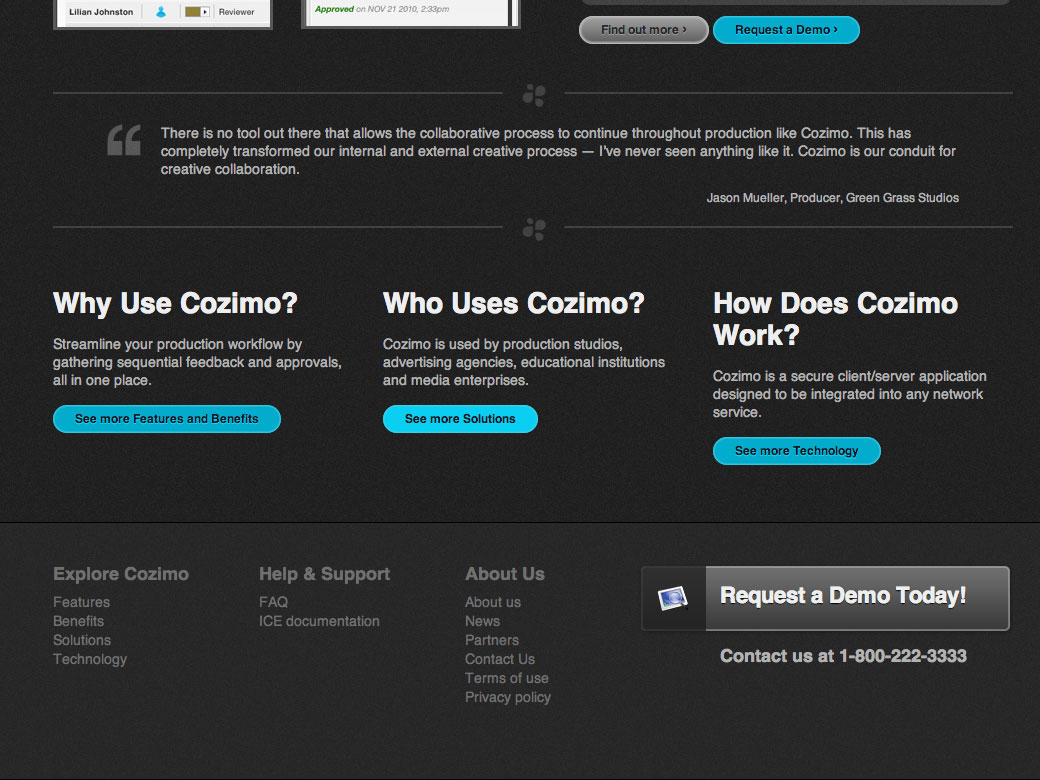Click the testimonial quote paragraph
The height and width of the screenshot is (780, 1040).
558,151
